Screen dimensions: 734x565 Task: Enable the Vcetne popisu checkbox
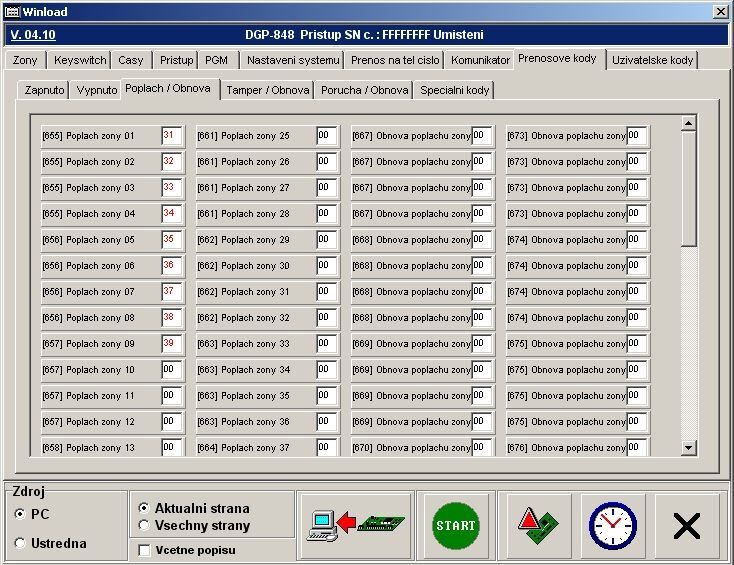pos(144,550)
